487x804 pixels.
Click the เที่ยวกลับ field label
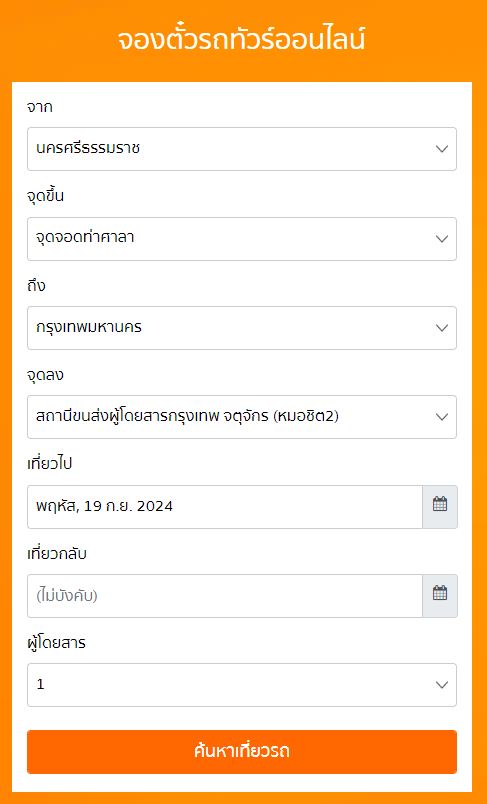(57, 554)
